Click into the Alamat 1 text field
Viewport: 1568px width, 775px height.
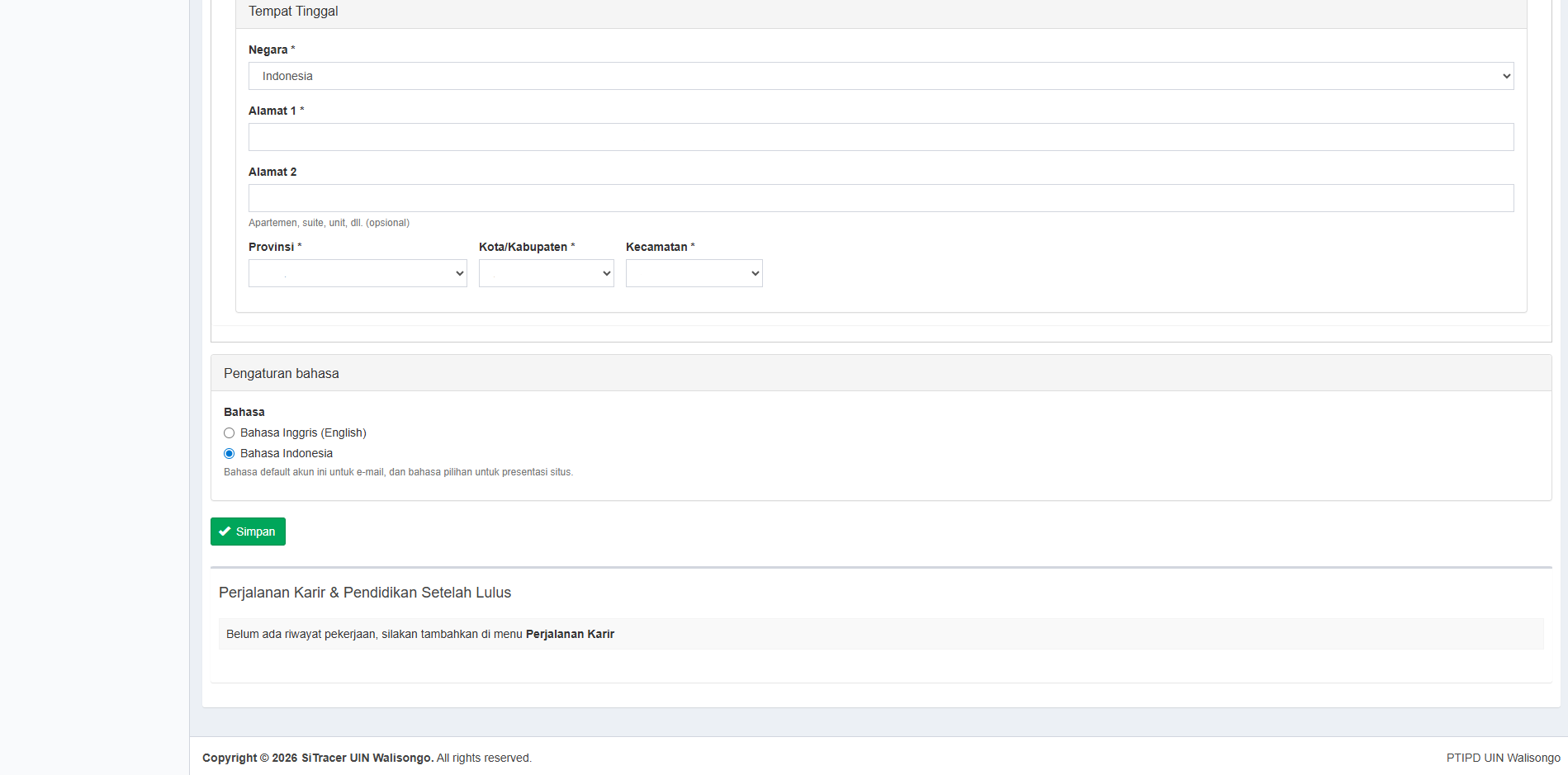click(880, 137)
